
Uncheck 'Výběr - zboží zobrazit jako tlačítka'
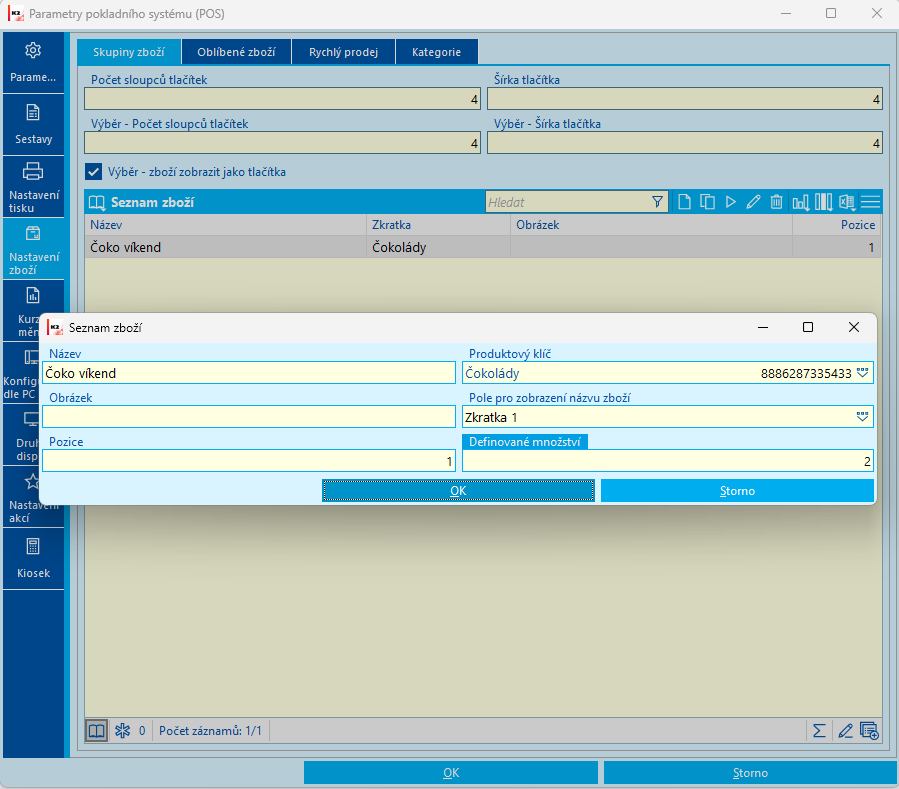pyautogui.click(x=93, y=171)
